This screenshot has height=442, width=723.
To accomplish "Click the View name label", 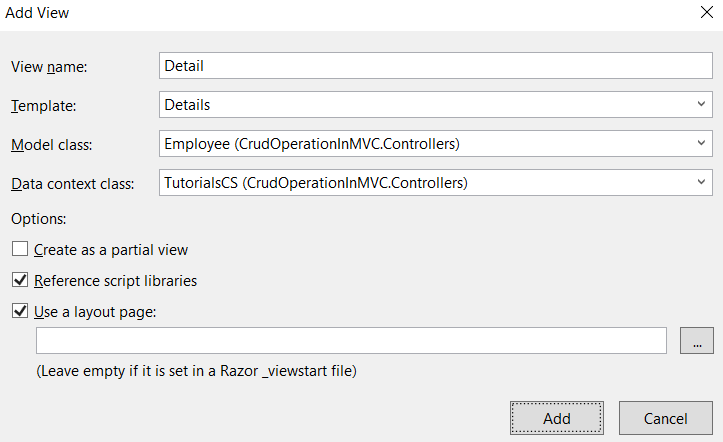I will point(49,67).
